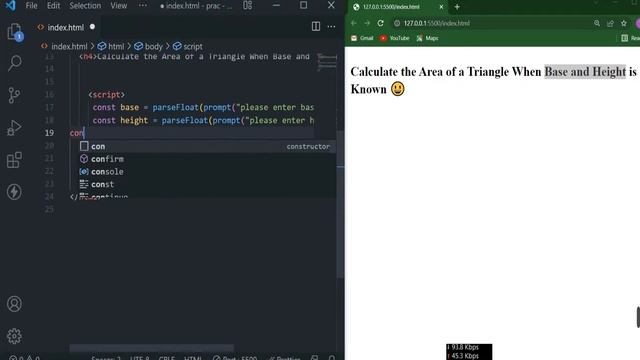Click the zoom magnifier icon in address bar
Screen dimensions: 640x360
(x=597, y=23)
